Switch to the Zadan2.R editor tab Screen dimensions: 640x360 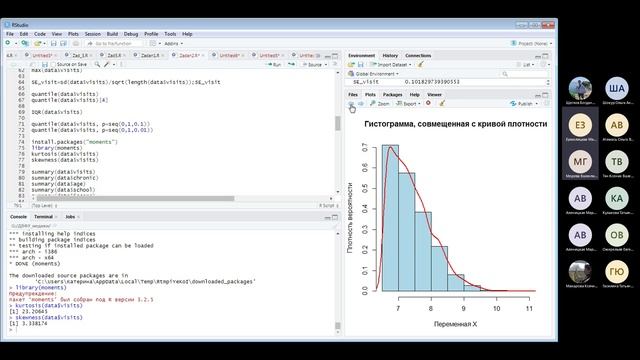(189, 55)
